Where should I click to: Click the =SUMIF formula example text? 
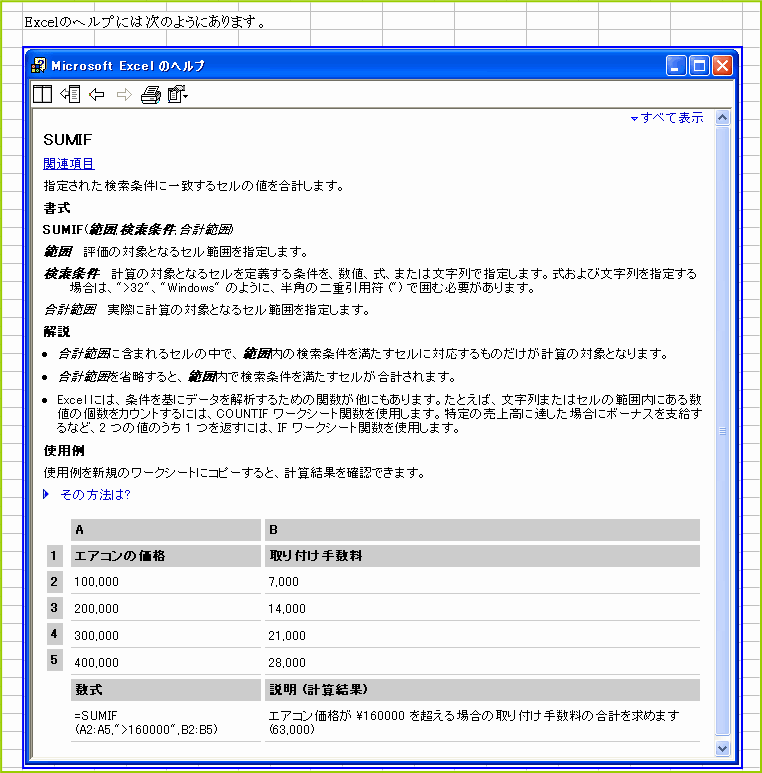tap(146, 722)
